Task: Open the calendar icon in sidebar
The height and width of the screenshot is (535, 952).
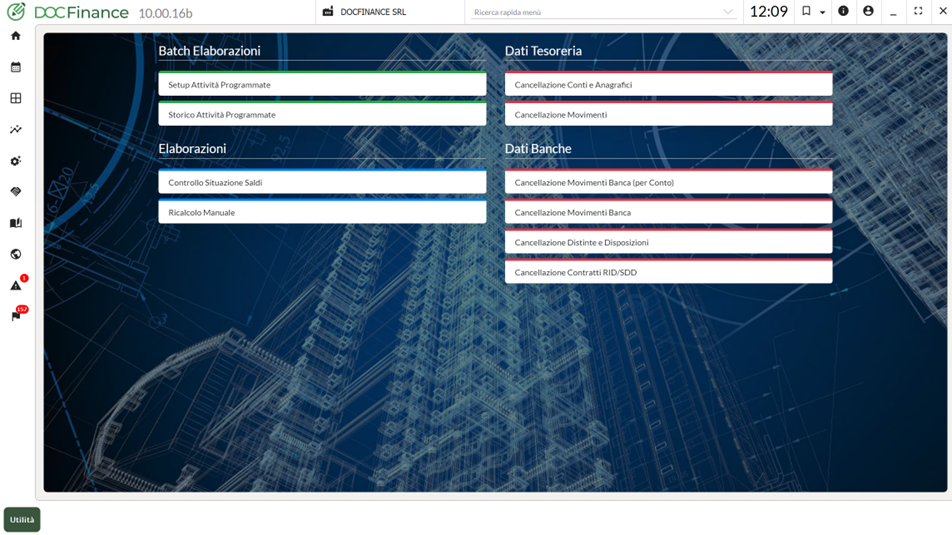Action: click(16, 67)
